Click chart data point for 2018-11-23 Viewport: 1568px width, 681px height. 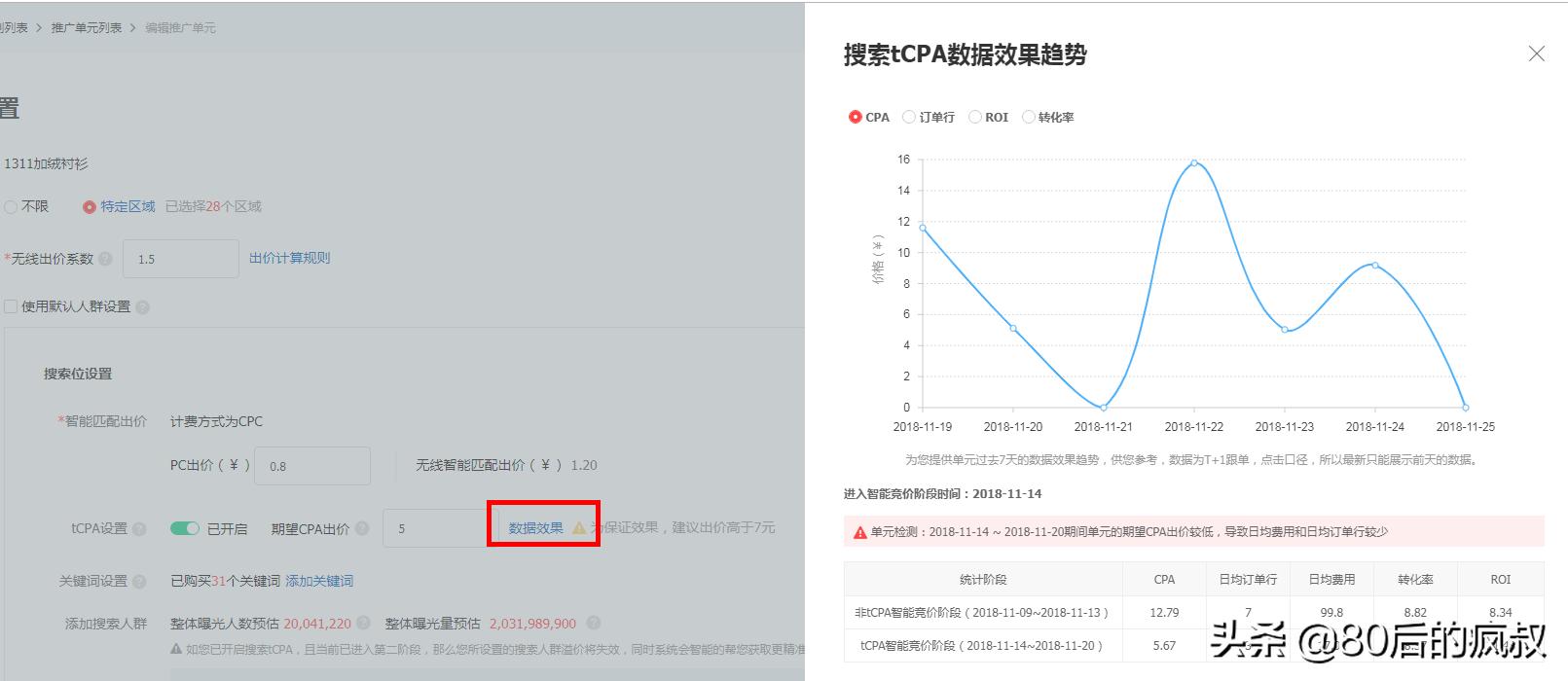pyautogui.click(x=1285, y=330)
